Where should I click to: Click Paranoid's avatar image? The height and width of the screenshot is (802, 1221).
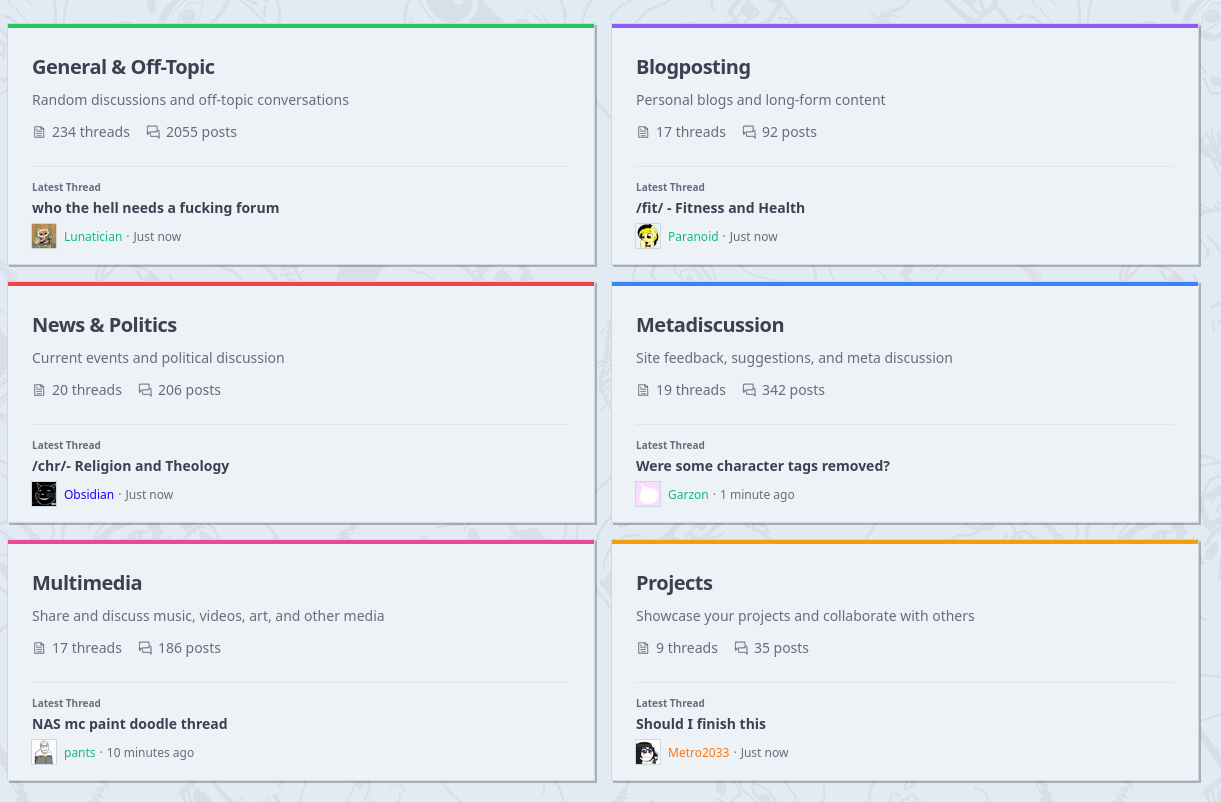point(648,236)
